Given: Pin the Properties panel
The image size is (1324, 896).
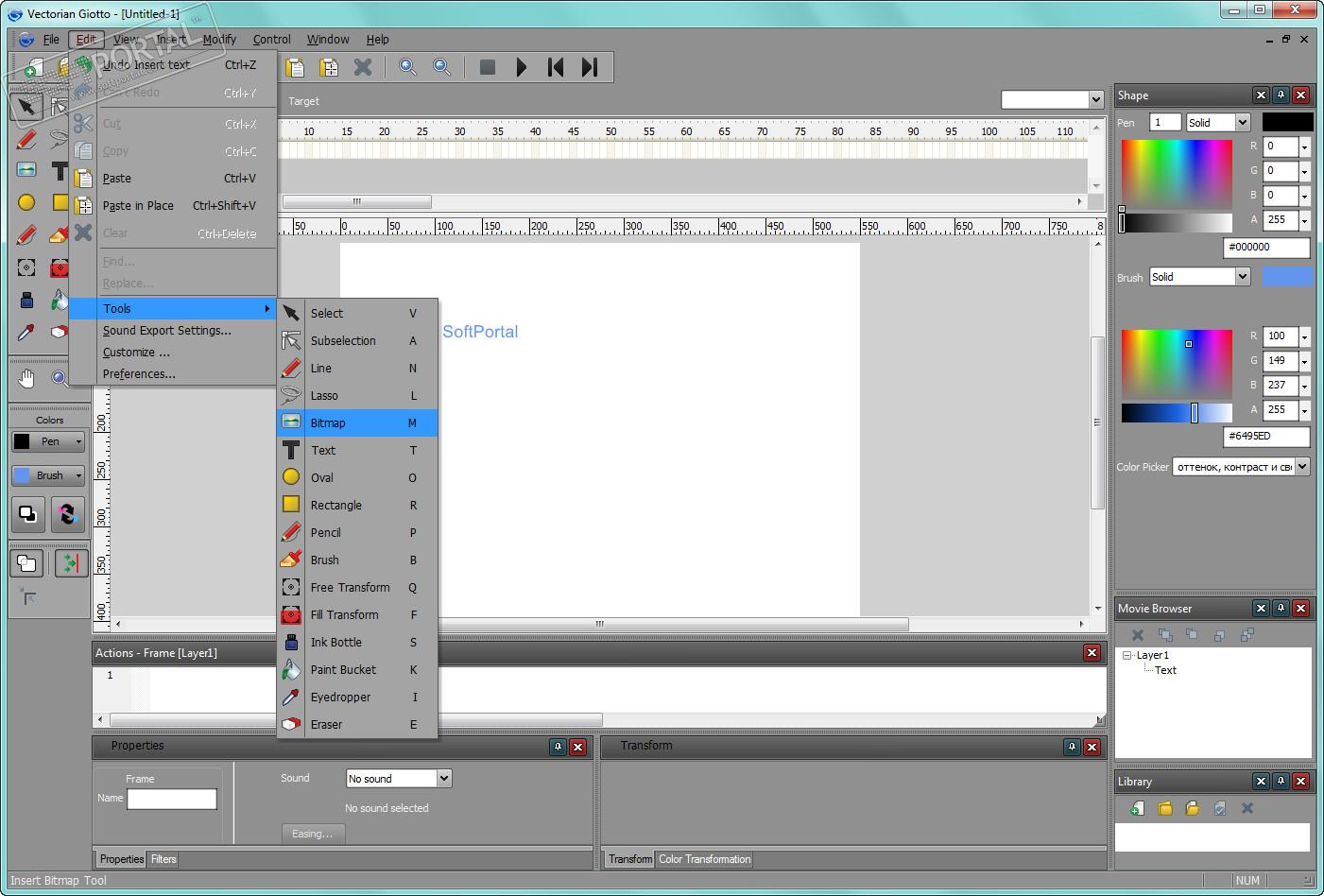Looking at the screenshot, I should [x=559, y=747].
